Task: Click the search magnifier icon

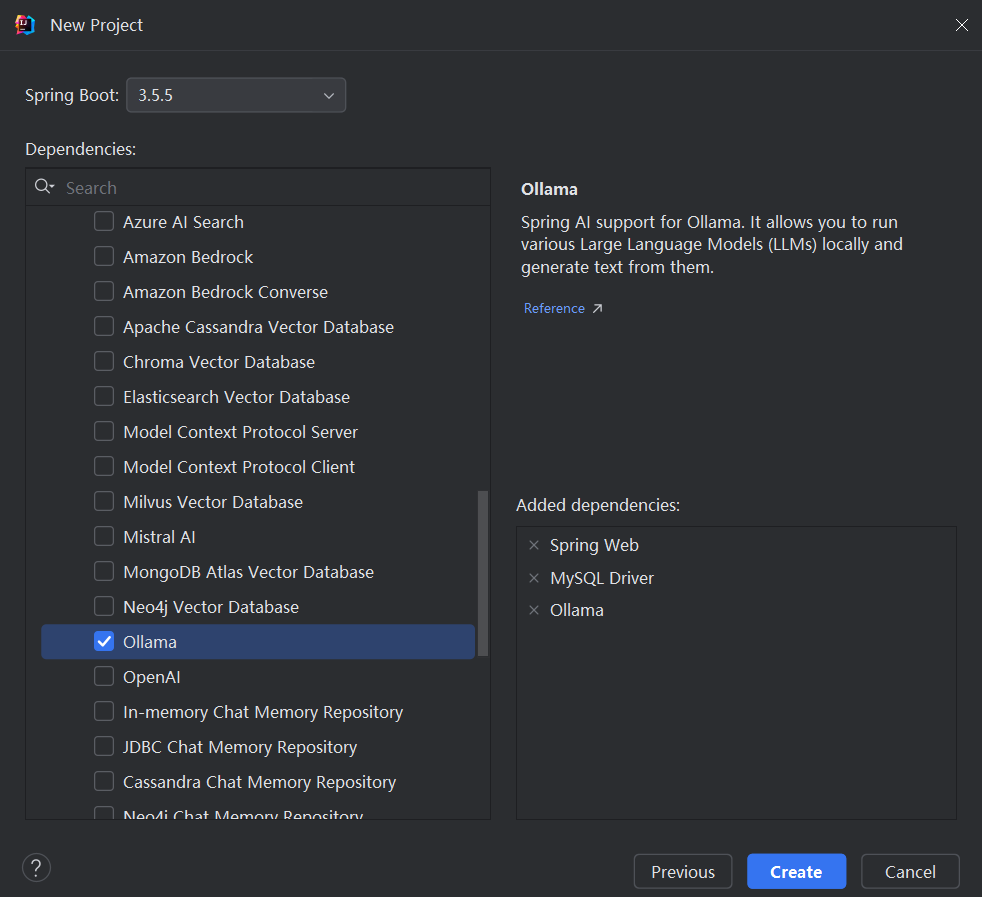Action: [44, 187]
